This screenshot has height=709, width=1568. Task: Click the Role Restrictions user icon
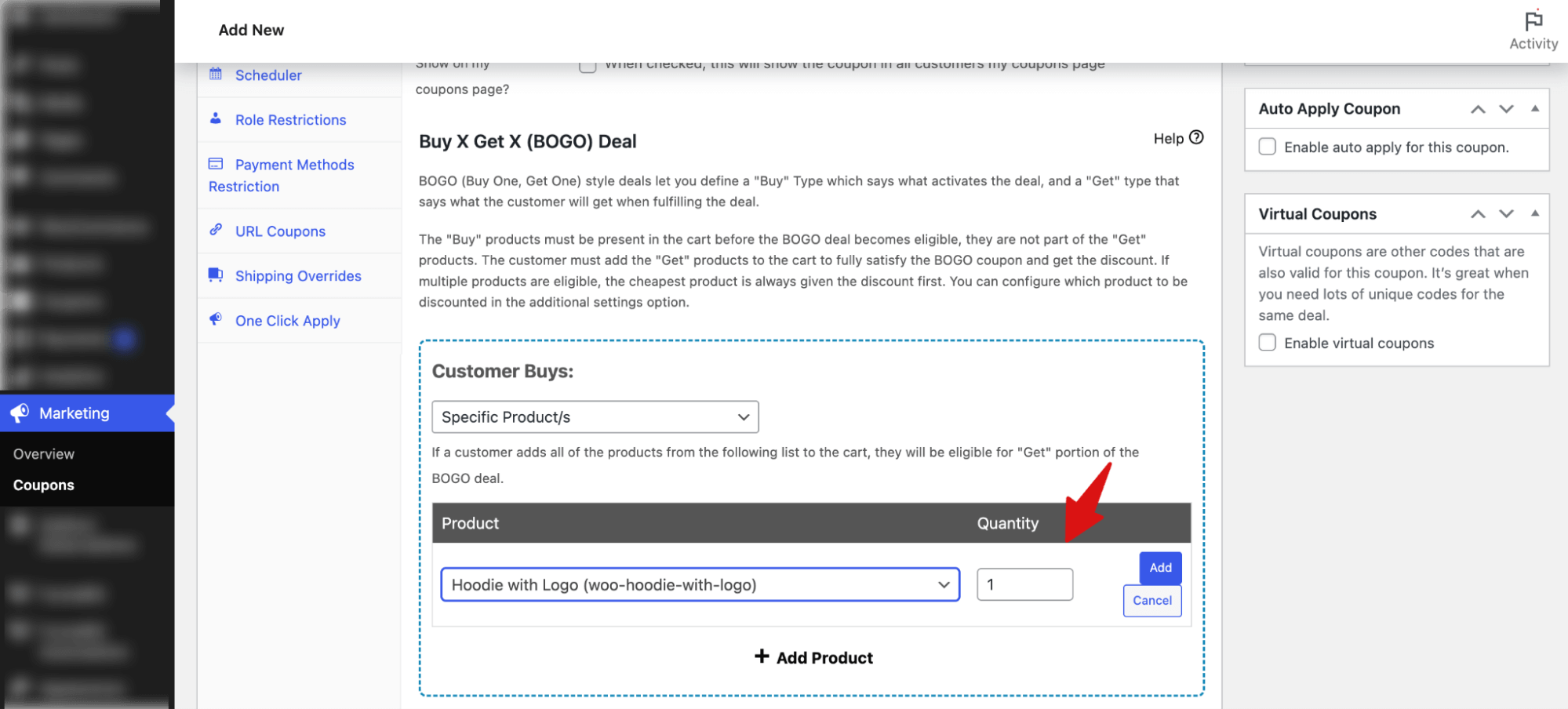(216, 119)
